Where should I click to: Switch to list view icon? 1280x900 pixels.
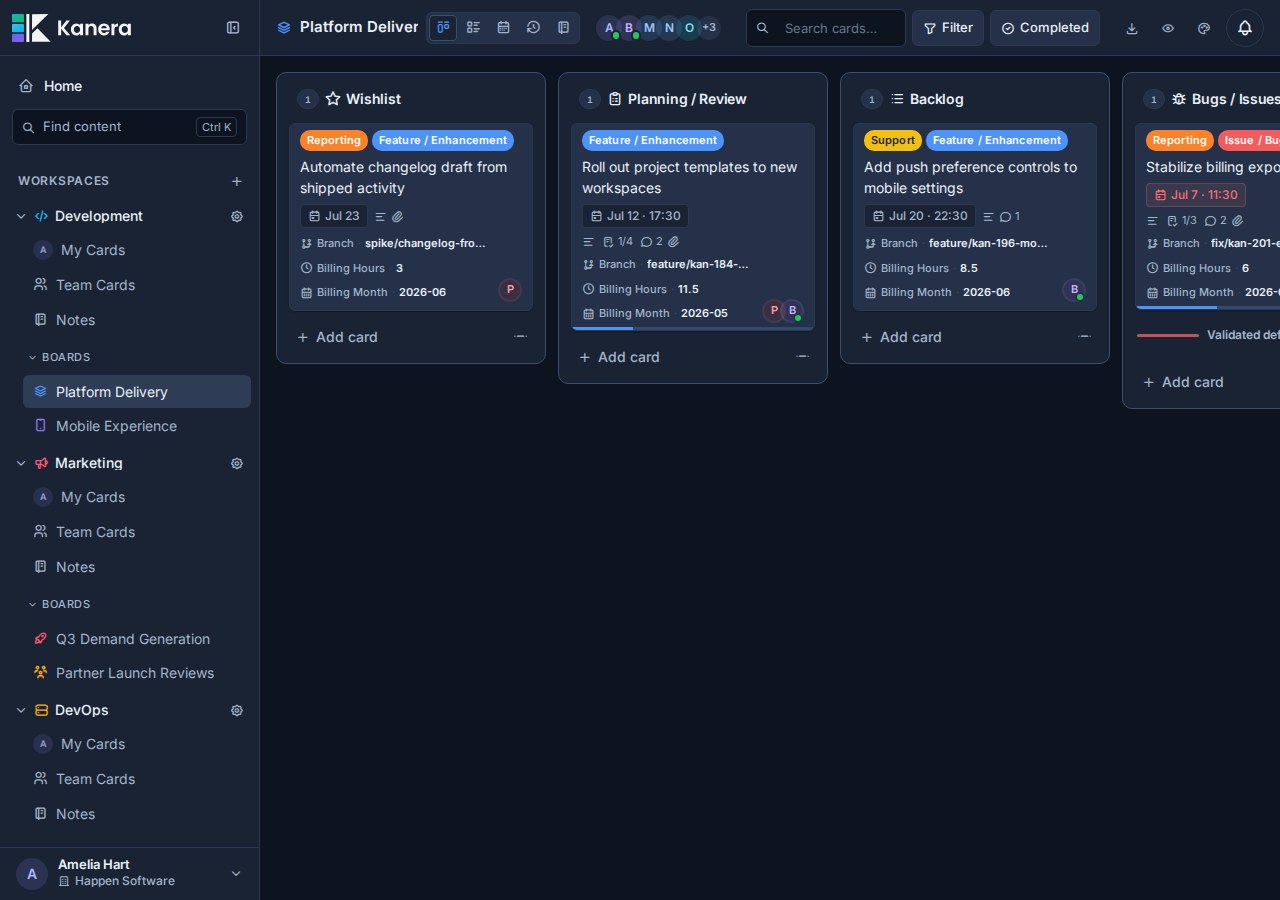(x=473, y=28)
